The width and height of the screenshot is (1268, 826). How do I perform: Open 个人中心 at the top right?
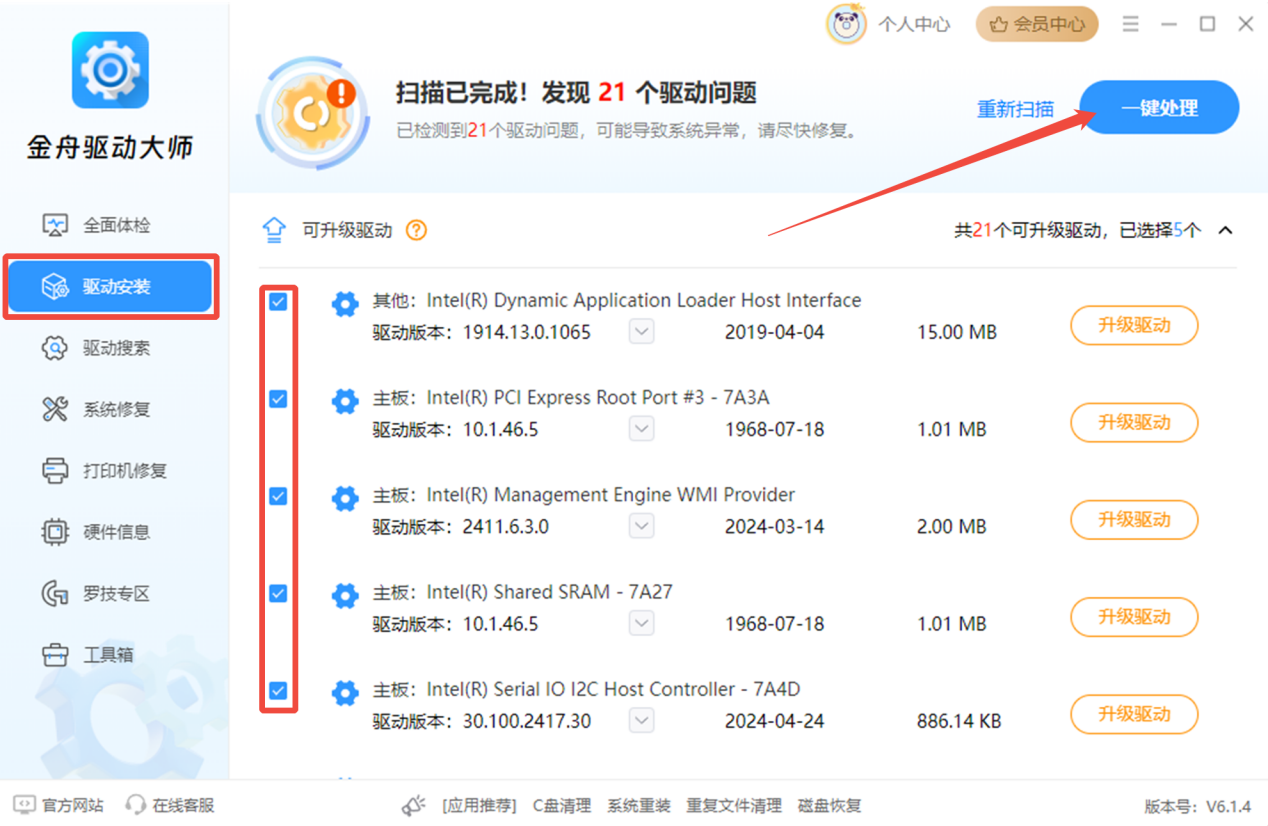tap(912, 24)
